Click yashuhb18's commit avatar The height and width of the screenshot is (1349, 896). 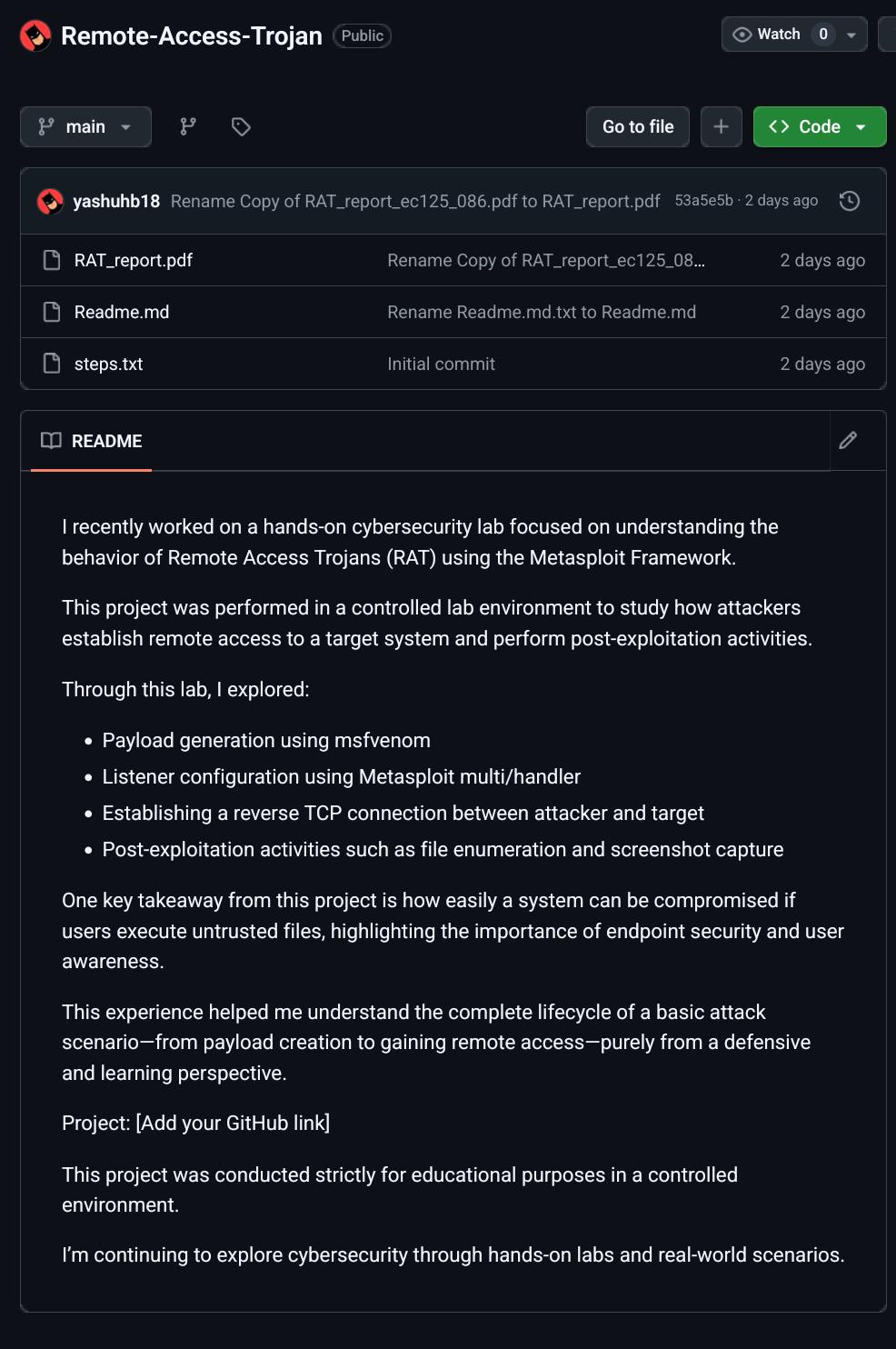point(50,201)
